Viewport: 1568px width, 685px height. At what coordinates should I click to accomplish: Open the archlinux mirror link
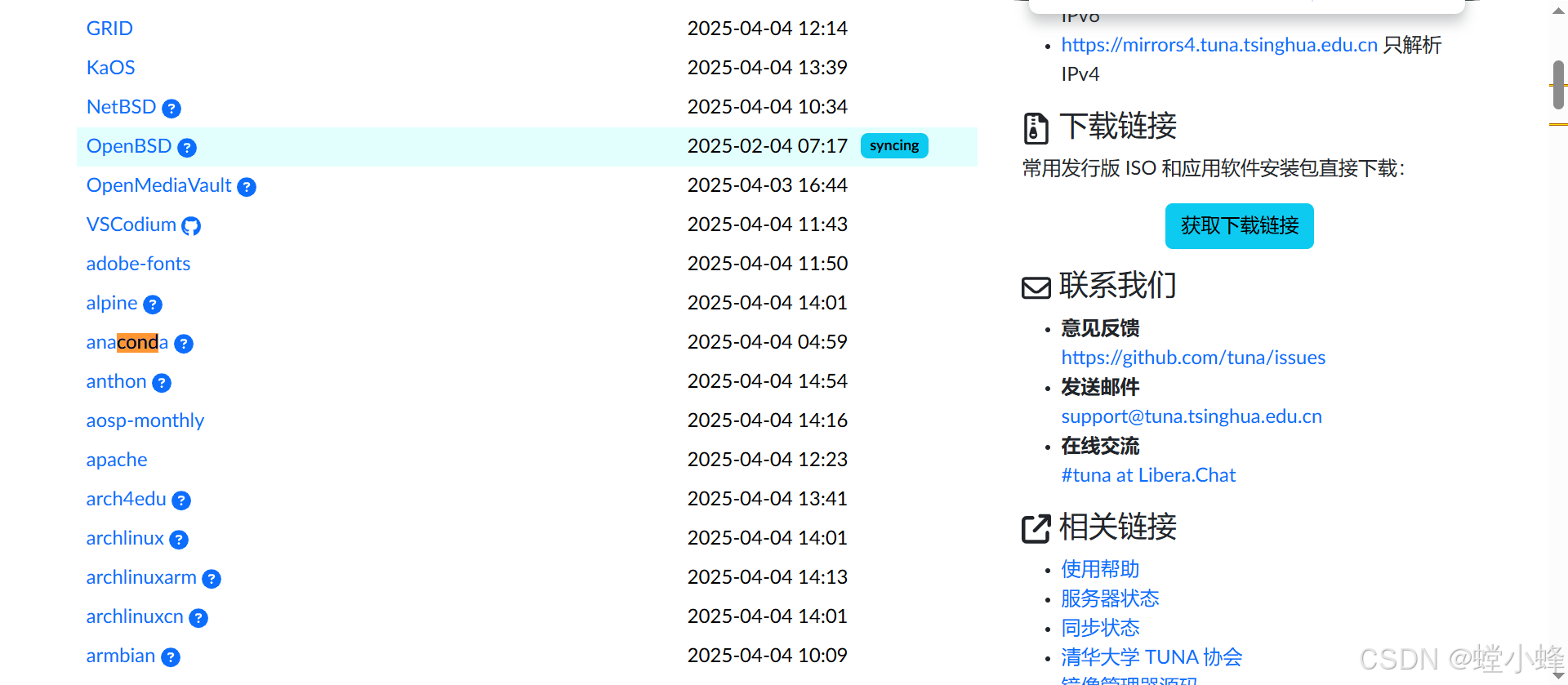[x=125, y=538]
